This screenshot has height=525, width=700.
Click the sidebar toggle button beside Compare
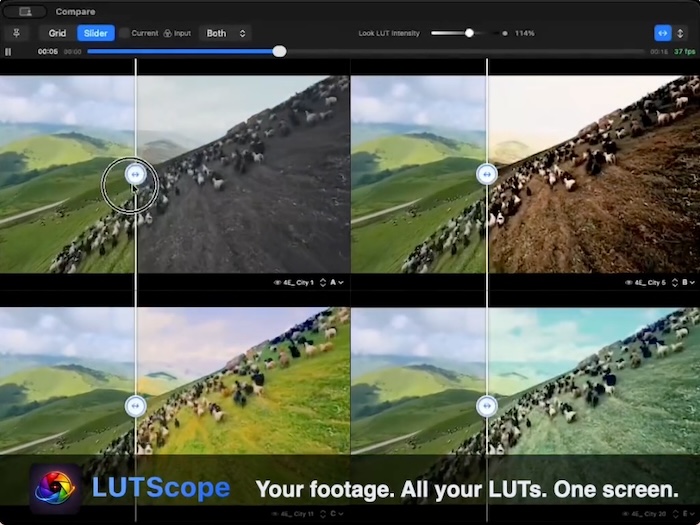pyautogui.click(x=25, y=11)
